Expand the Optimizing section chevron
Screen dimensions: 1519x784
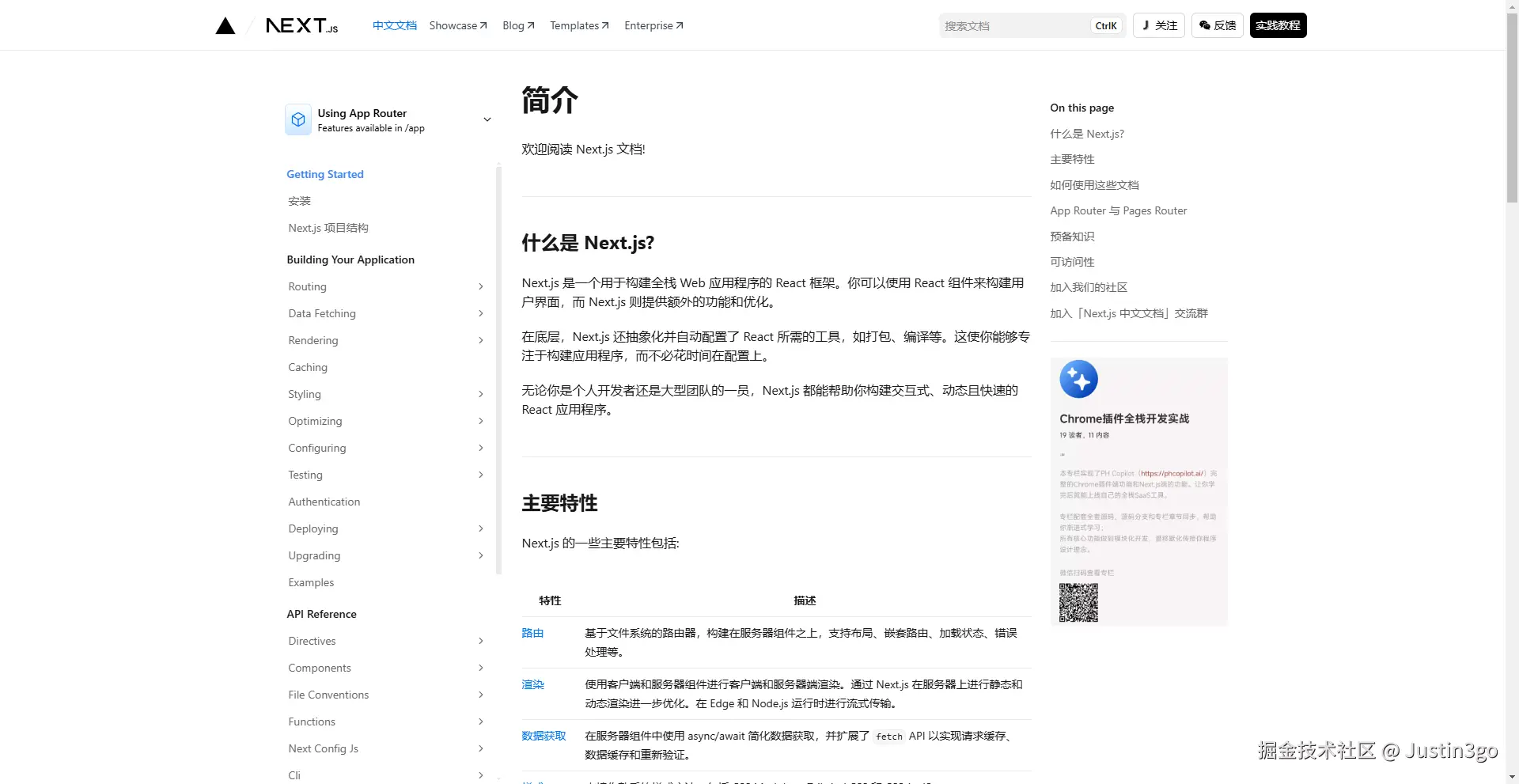pos(481,421)
